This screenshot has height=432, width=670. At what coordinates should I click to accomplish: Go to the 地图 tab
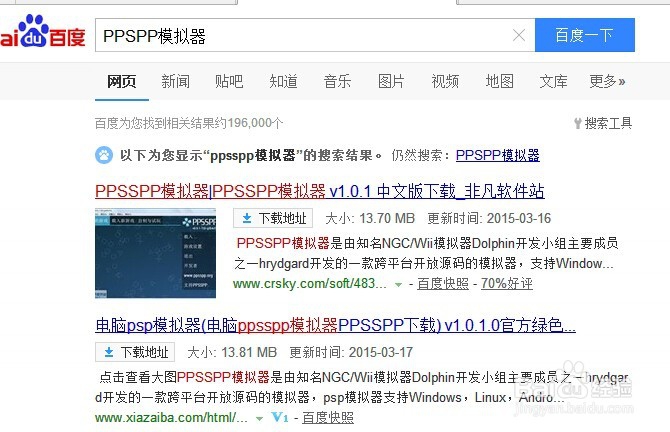coord(500,81)
